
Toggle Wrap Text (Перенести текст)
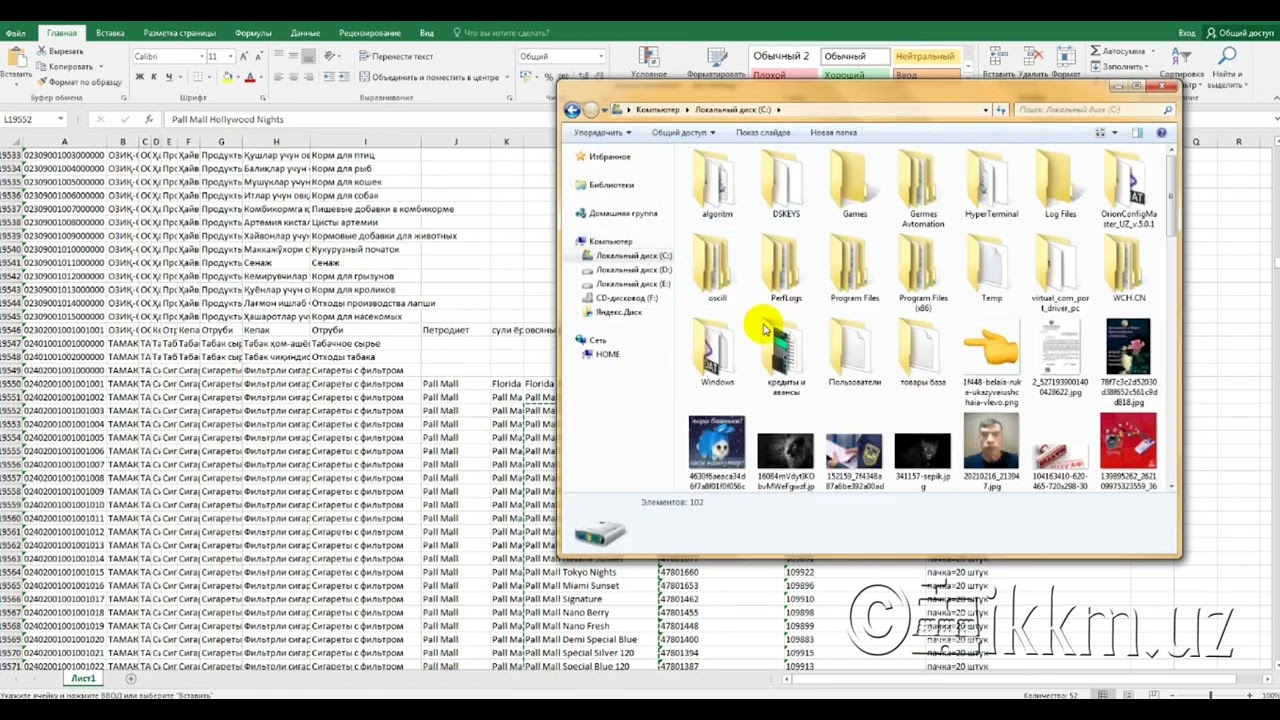(x=396, y=57)
